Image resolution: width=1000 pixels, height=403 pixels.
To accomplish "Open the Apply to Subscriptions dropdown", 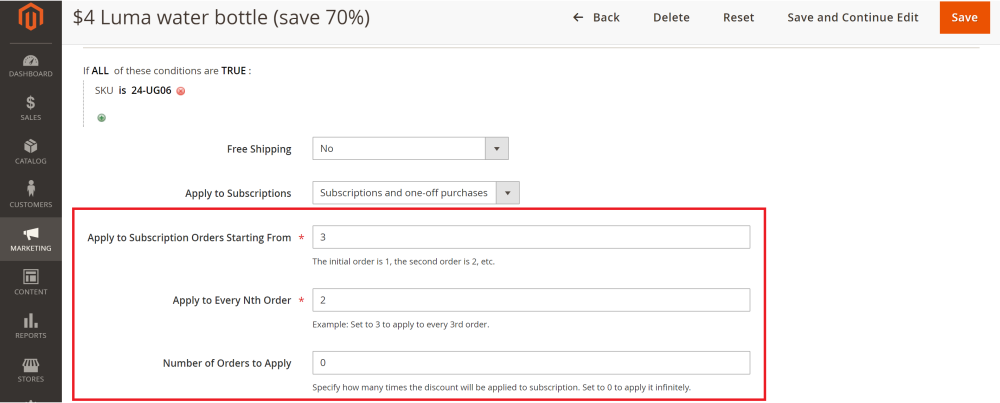I will 416,193.
